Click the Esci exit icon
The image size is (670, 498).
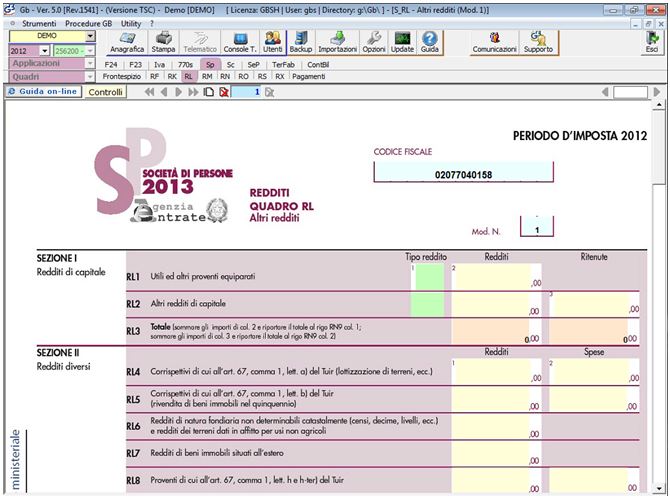[652, 43]
